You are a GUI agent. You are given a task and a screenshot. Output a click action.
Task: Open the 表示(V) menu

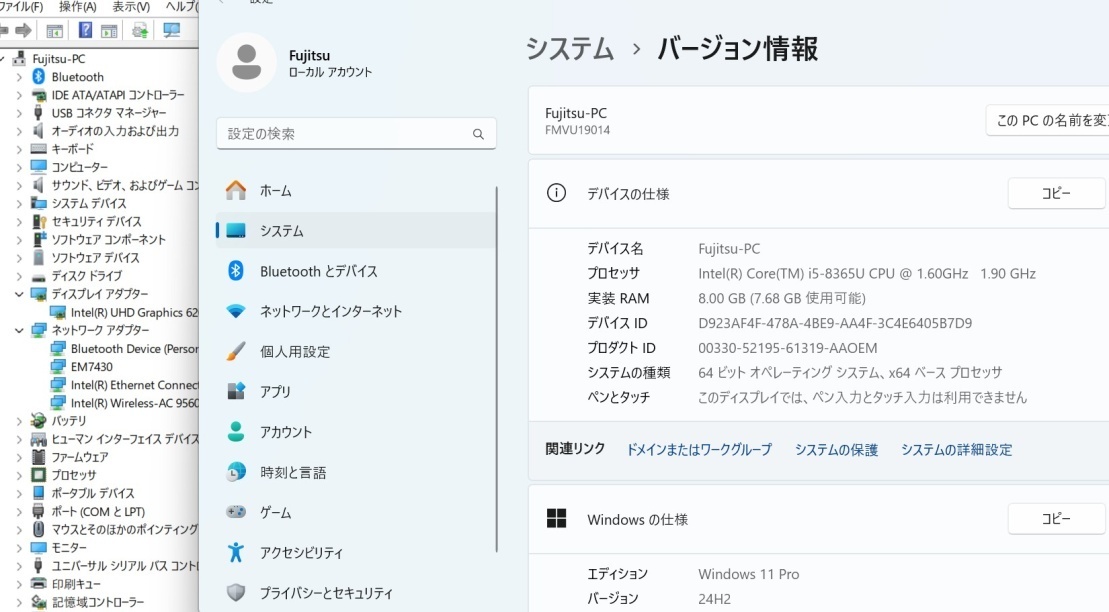pyautogui.click(x=131, y=7)
